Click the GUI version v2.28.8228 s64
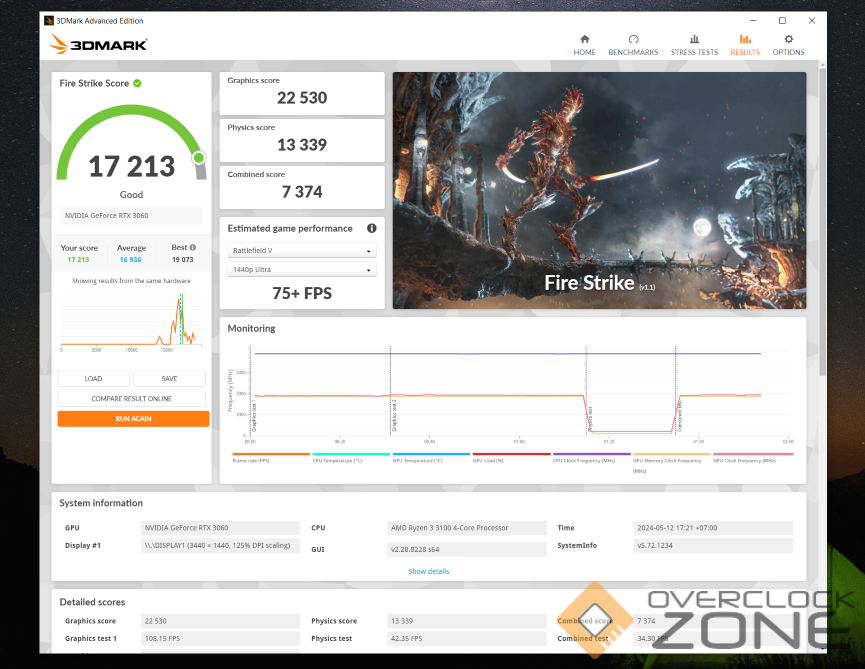Image resolution: width=865 pixels, height=669 pixels. pyautogui.click(x=467, y=549)
